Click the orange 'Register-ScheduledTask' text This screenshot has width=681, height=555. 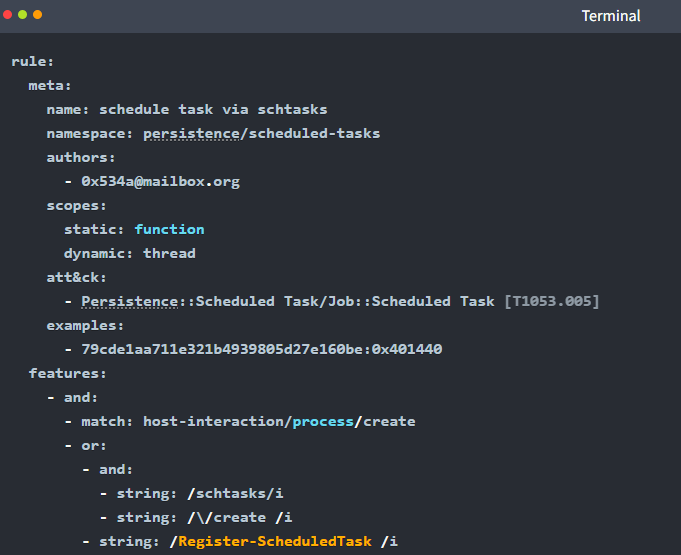275,542
